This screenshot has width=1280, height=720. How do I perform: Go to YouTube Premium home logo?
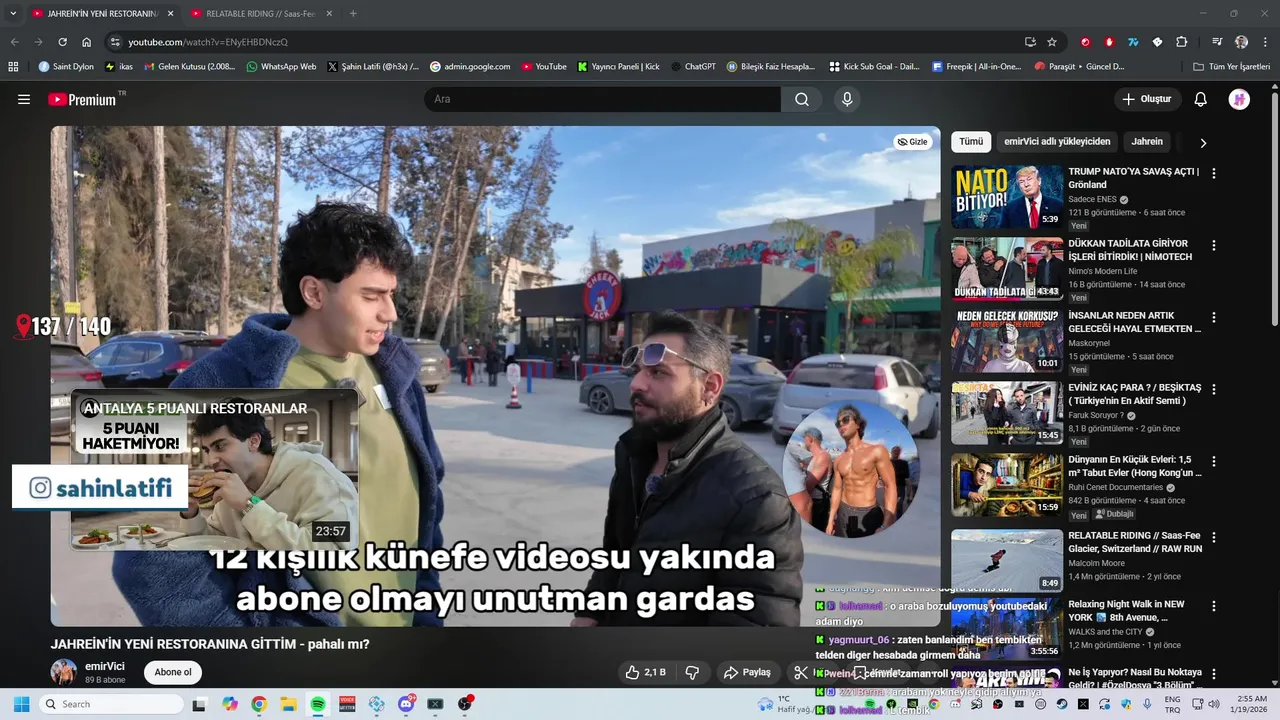(82, 99)
